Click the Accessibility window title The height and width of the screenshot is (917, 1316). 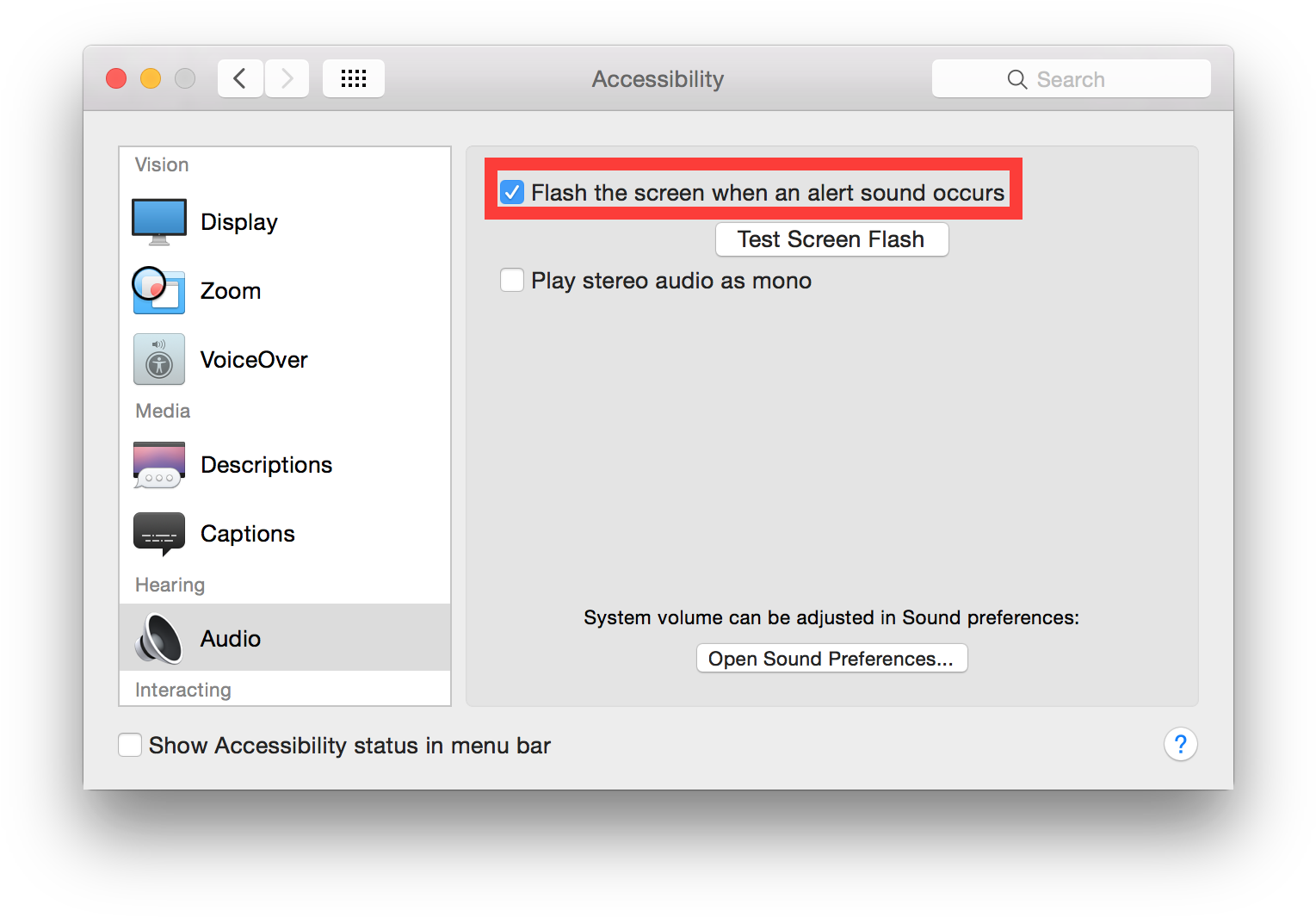(657, 78)
